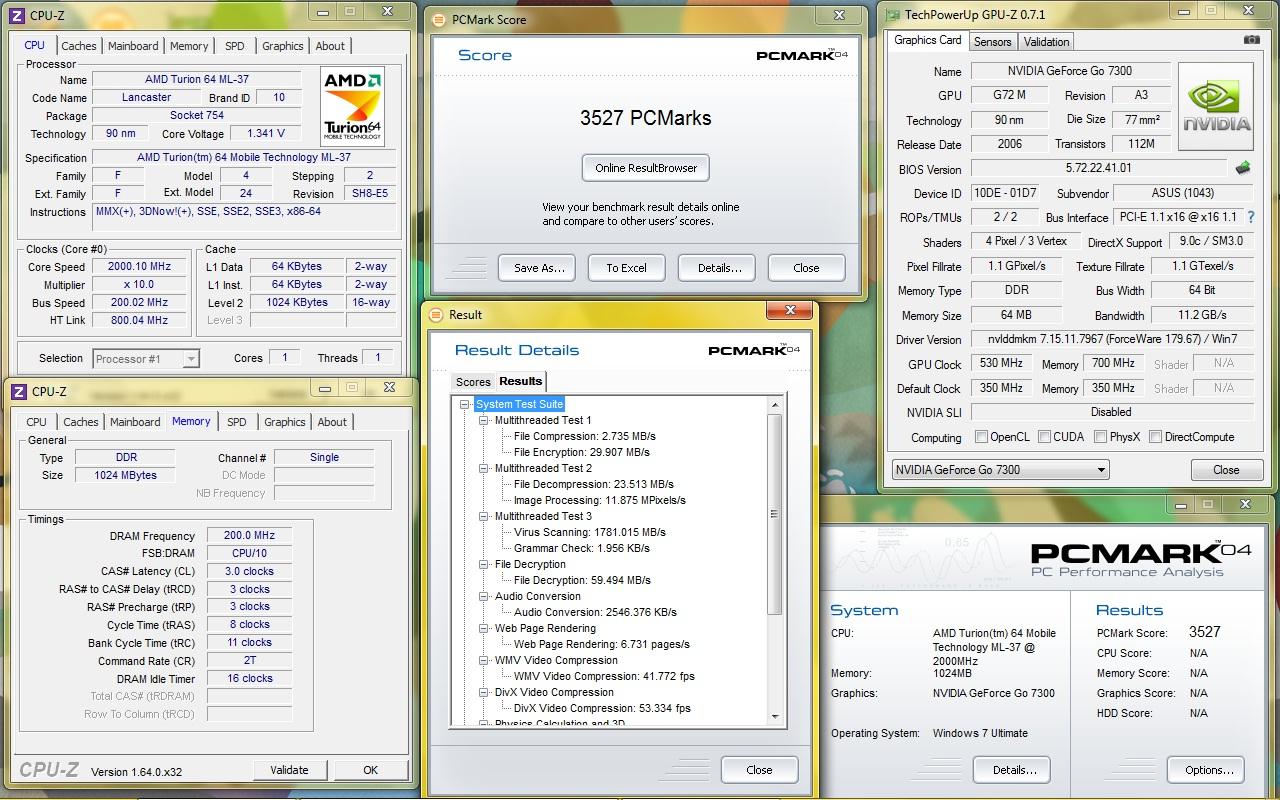The height and width of the screenshot is (800, 1280).
Task: Click Details... in PCMark Score window
Action: point(719,268)
